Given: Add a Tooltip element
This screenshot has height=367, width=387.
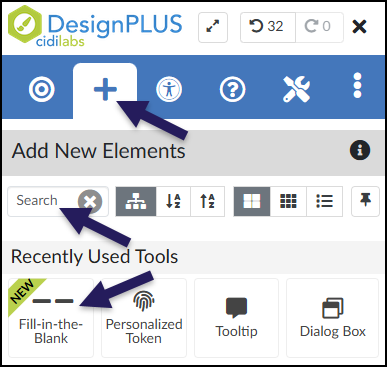Looking at the screenshot, I should pyautogui.click(x=236, y=318).
